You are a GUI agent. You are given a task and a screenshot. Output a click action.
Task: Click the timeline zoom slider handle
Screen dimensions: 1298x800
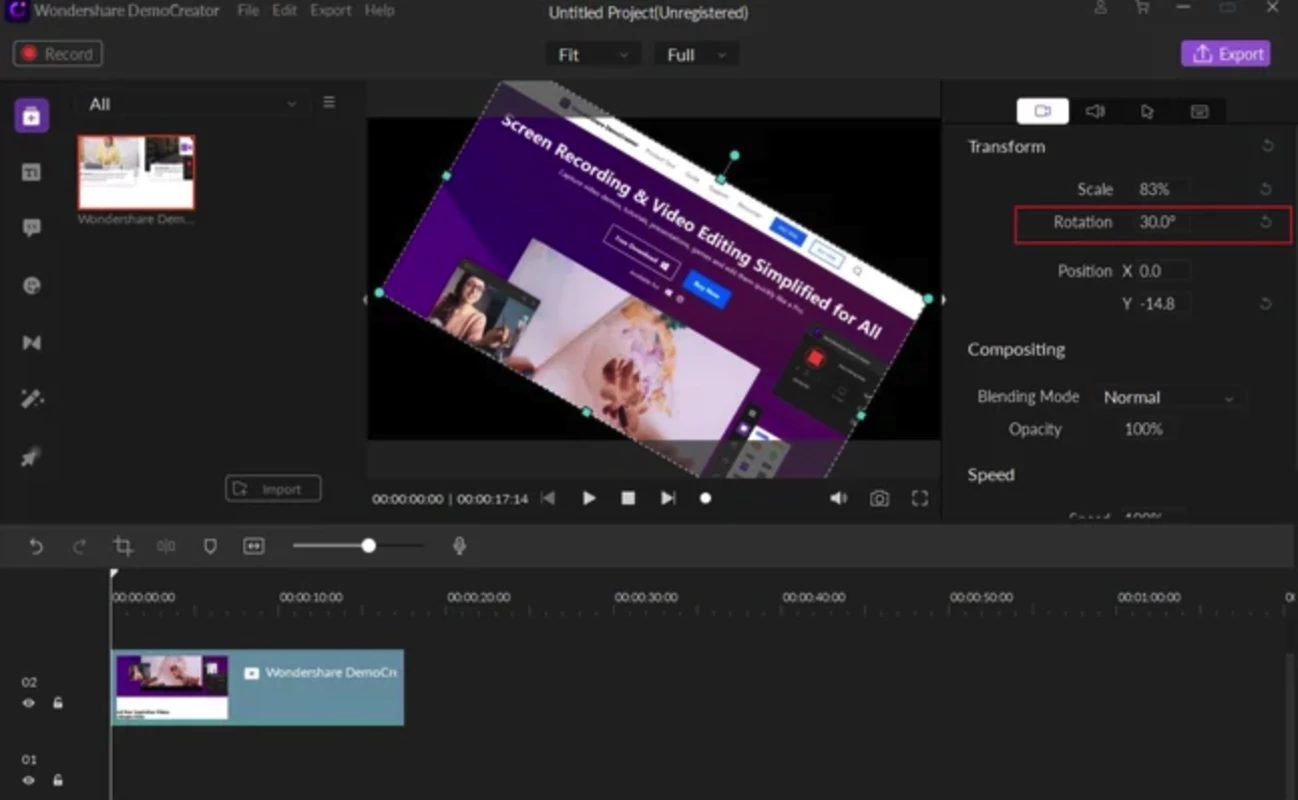click(369, 546)
